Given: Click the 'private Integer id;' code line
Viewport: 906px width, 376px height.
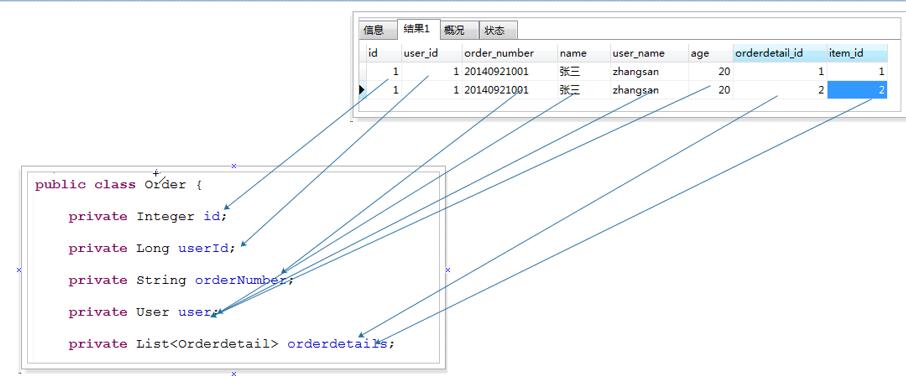Looking at the screenshot, I should tap(148, 217).
